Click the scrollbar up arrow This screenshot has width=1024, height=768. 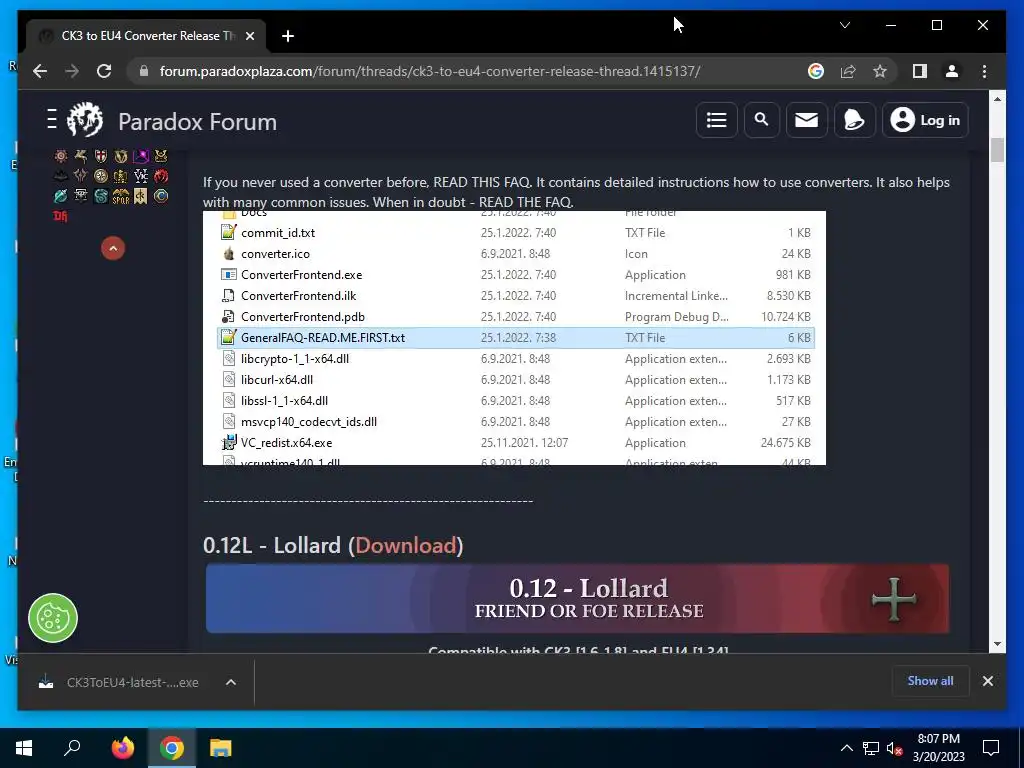(x=997, y=99)
